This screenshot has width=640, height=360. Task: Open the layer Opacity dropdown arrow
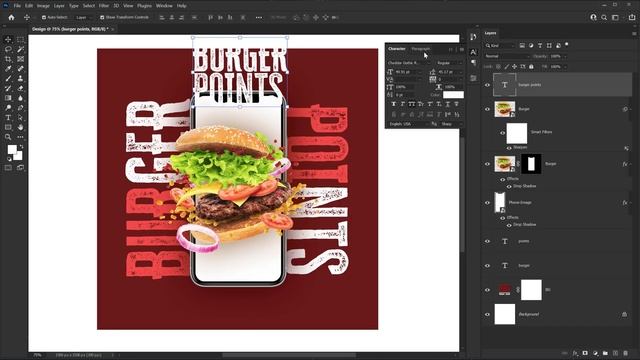pos(564,56)
